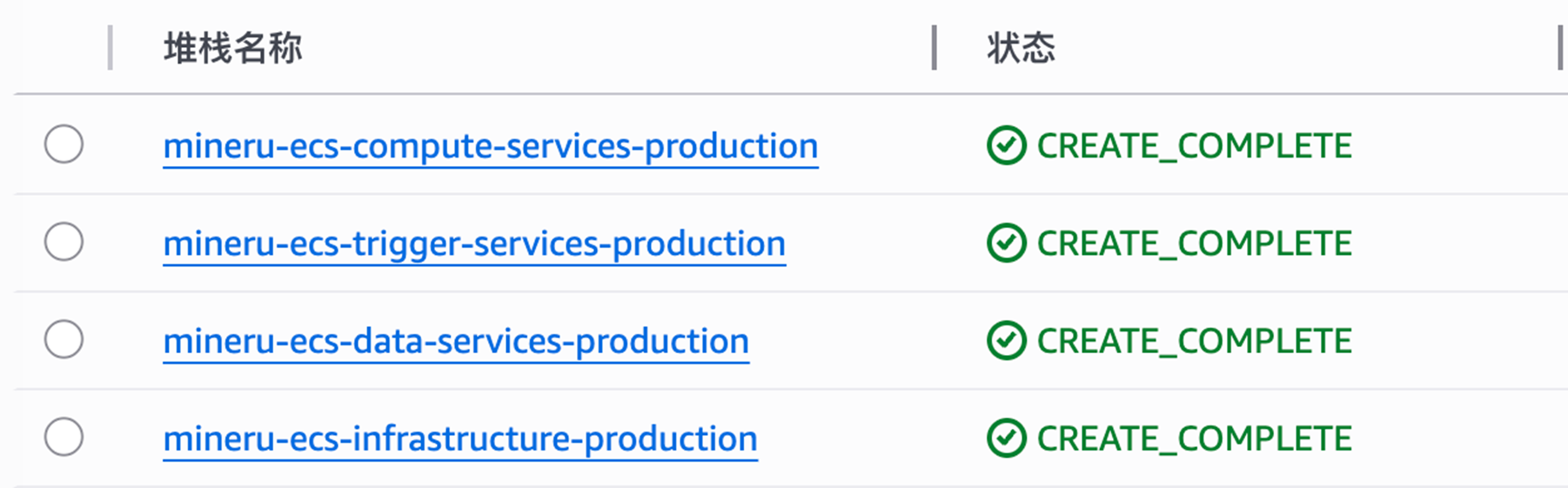The image size is (1568, 488).
Task: Click the infrastructure stack green checkmark icon
Action: [1006, 438]
